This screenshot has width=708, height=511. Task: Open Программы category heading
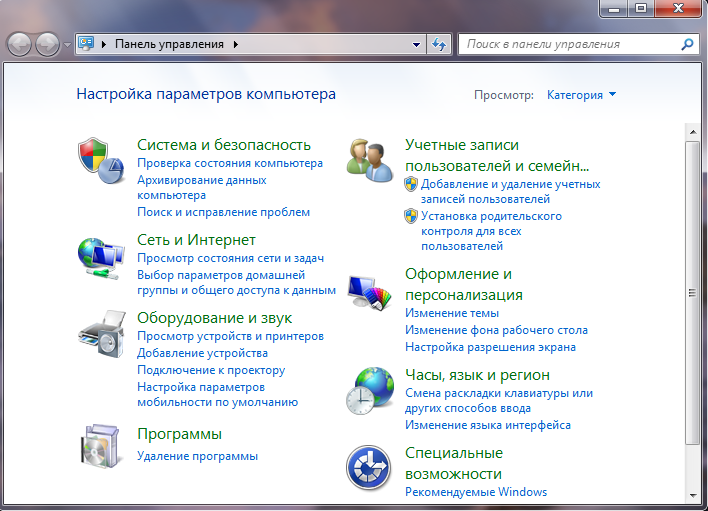pyautogui.click(x=180, y=434)
